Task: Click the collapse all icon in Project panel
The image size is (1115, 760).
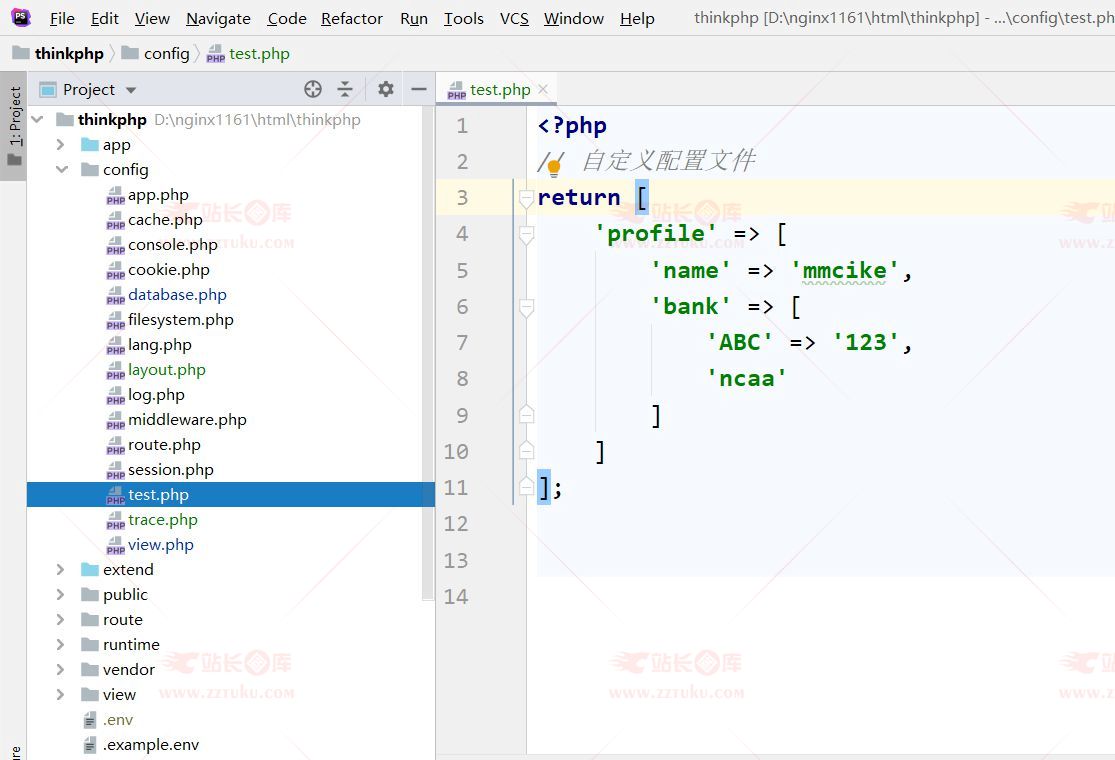Action: point(345,89)
